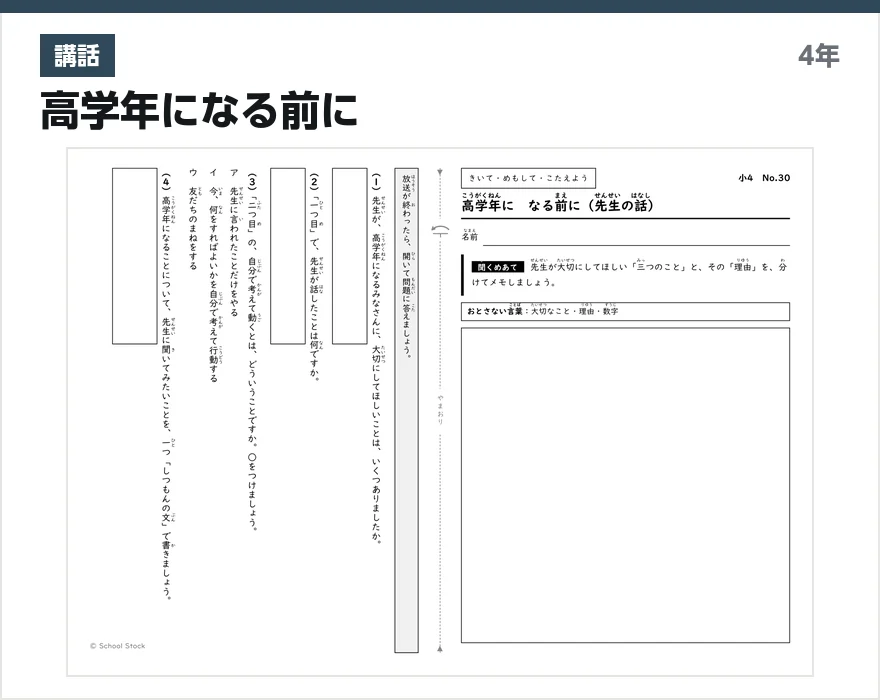The width and height of the screenshot is (880, 700).
Task: Click the answer box for question (1)
Action: 350,256
